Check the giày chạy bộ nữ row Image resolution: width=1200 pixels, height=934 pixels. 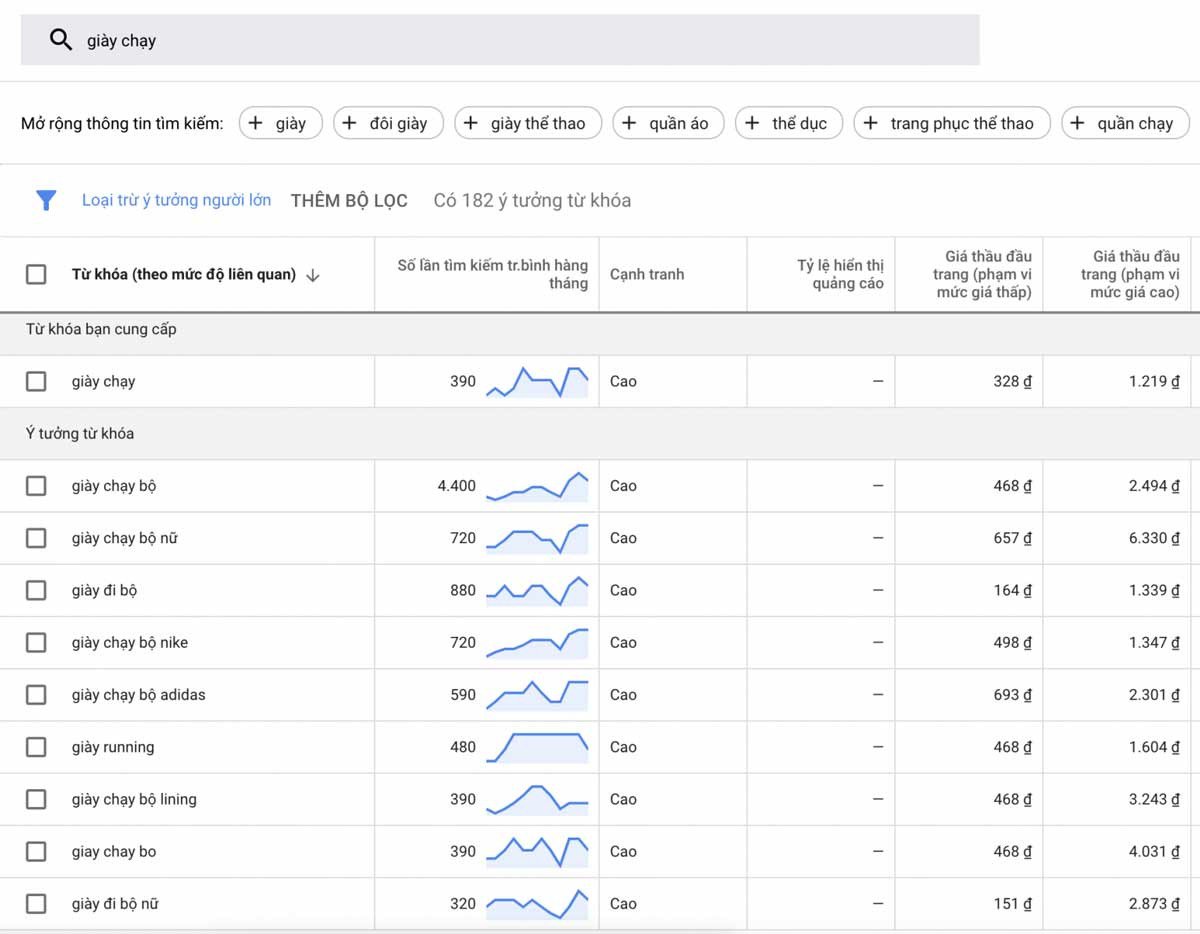(36, 538)
